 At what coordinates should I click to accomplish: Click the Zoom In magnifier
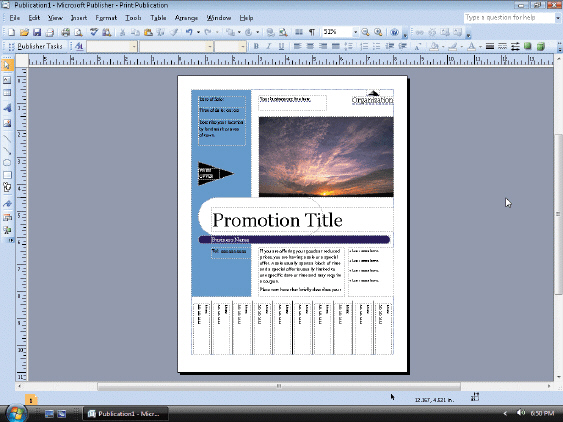(x=378, y=32)
